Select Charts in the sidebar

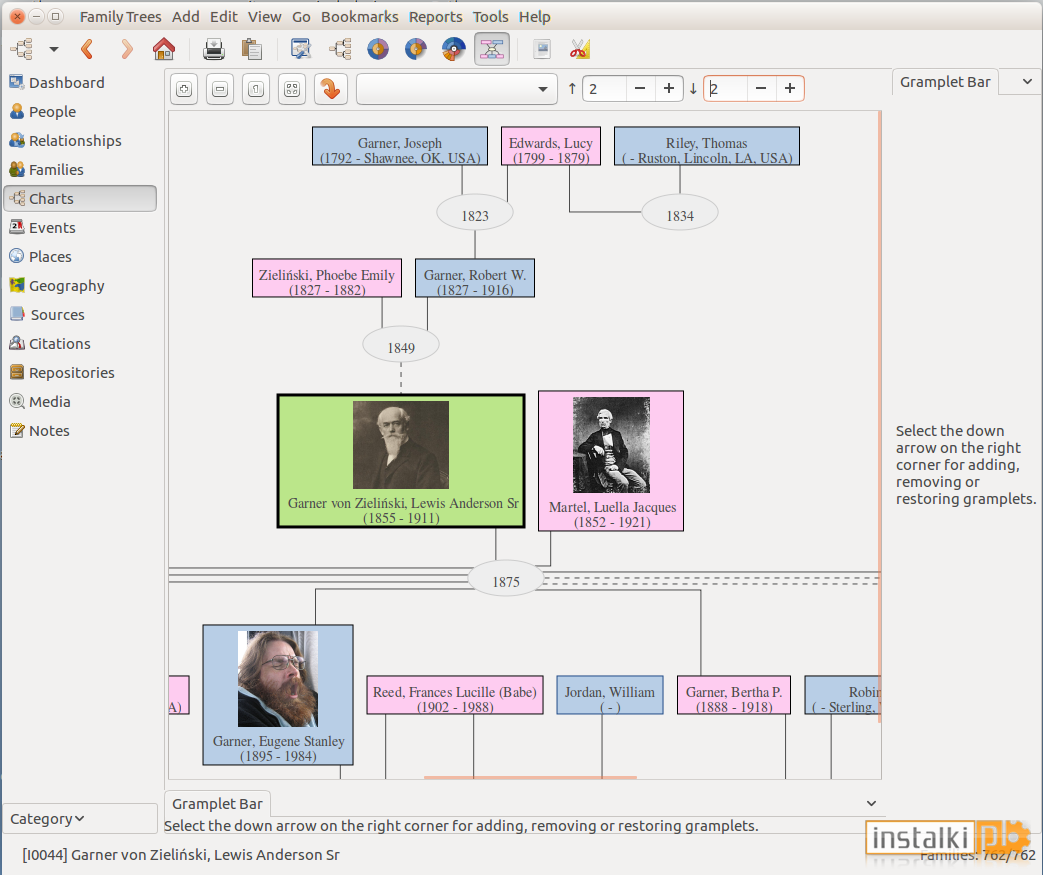(80, 198)
